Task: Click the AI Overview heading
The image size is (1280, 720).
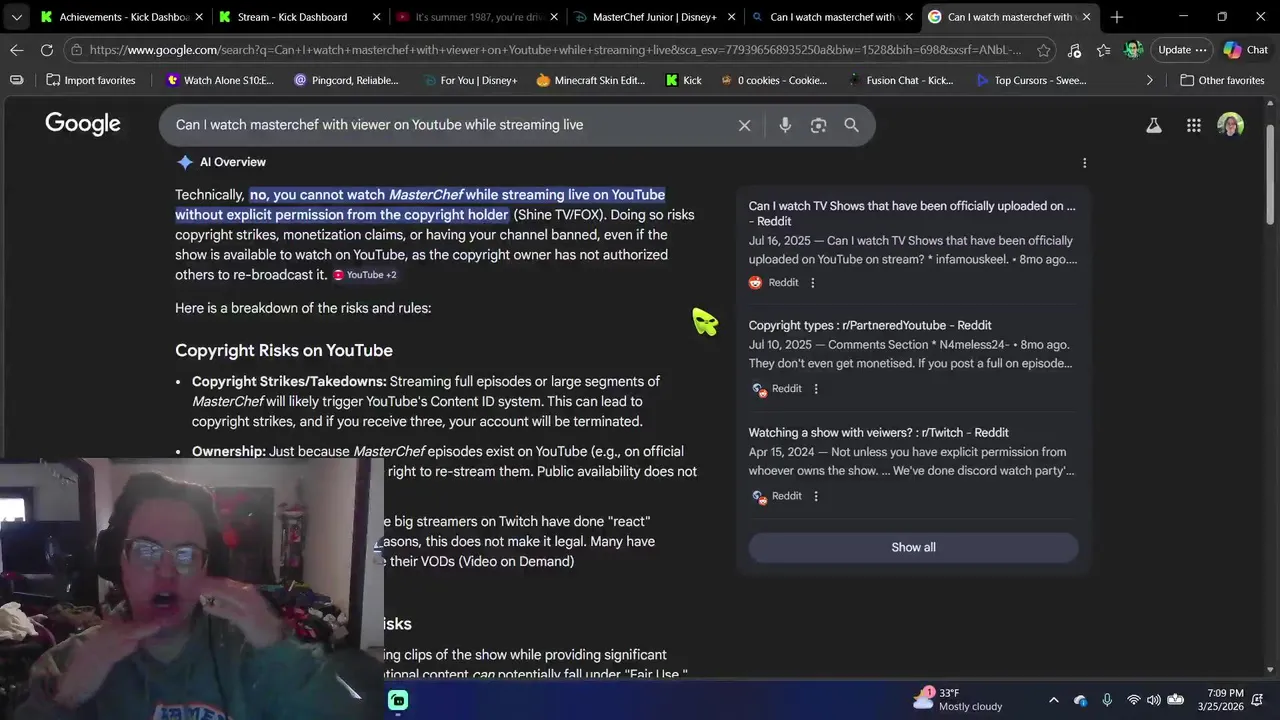Action: click(232, 162)
